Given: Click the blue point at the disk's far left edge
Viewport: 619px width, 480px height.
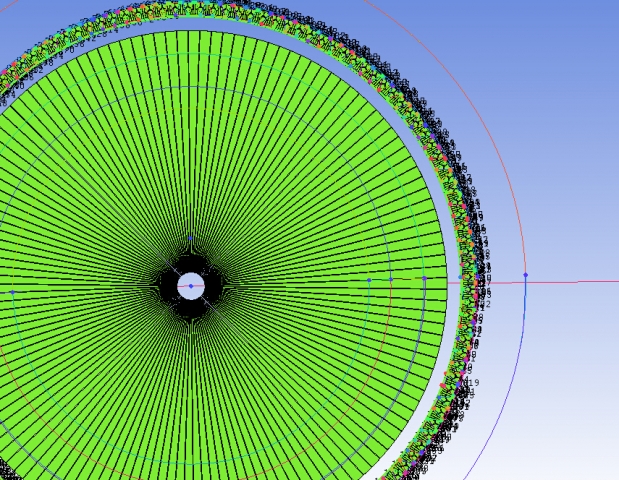Looking at the screenshot, I should pos(12,291).
